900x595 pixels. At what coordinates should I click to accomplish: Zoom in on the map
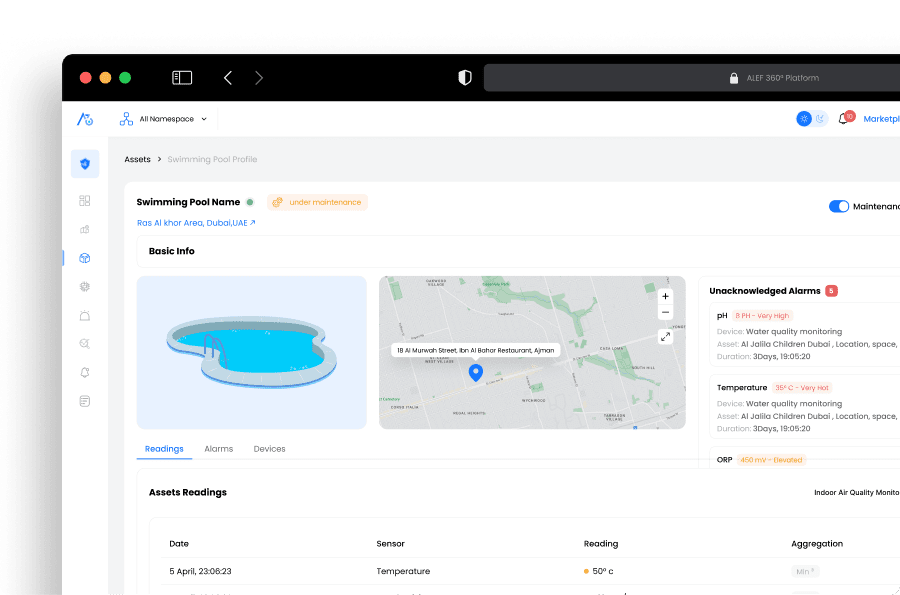[665, 296]
